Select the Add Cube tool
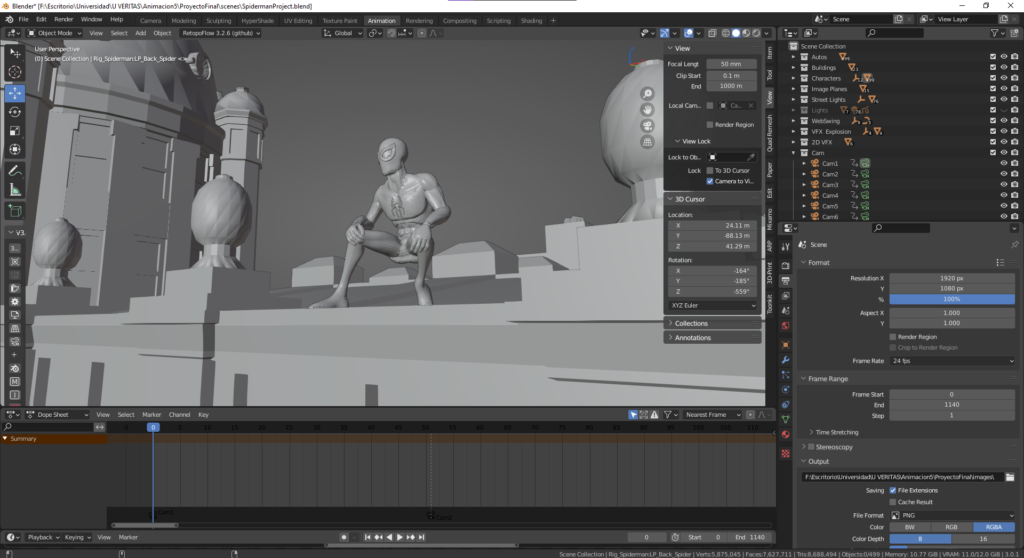This screenshot has height=558, width=1024. click(x=14, y=211)
